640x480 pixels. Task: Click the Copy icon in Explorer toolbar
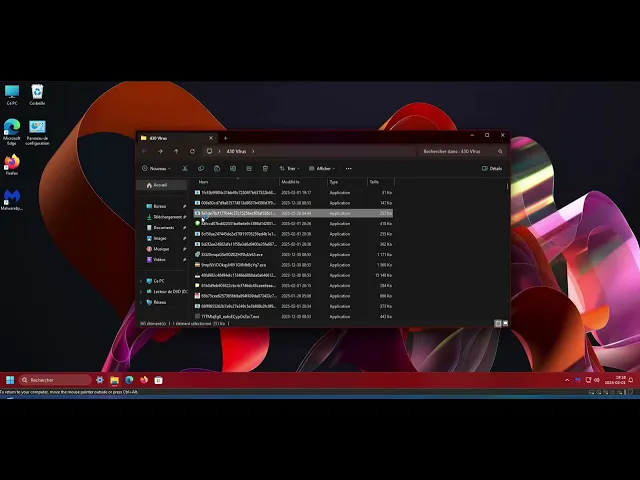[201, 168]
